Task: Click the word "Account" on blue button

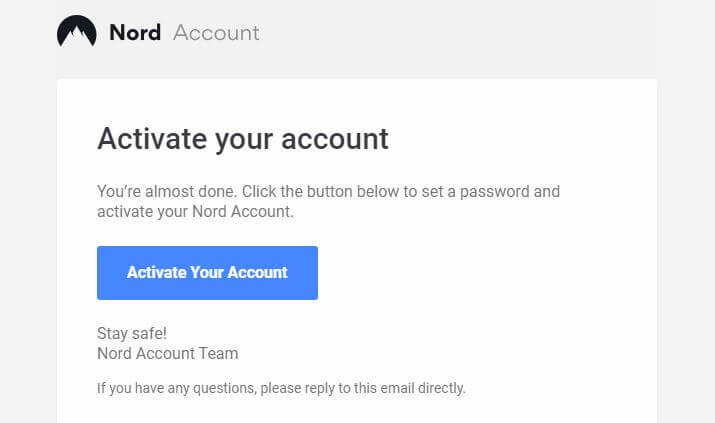Action: [x=257, y=273]
